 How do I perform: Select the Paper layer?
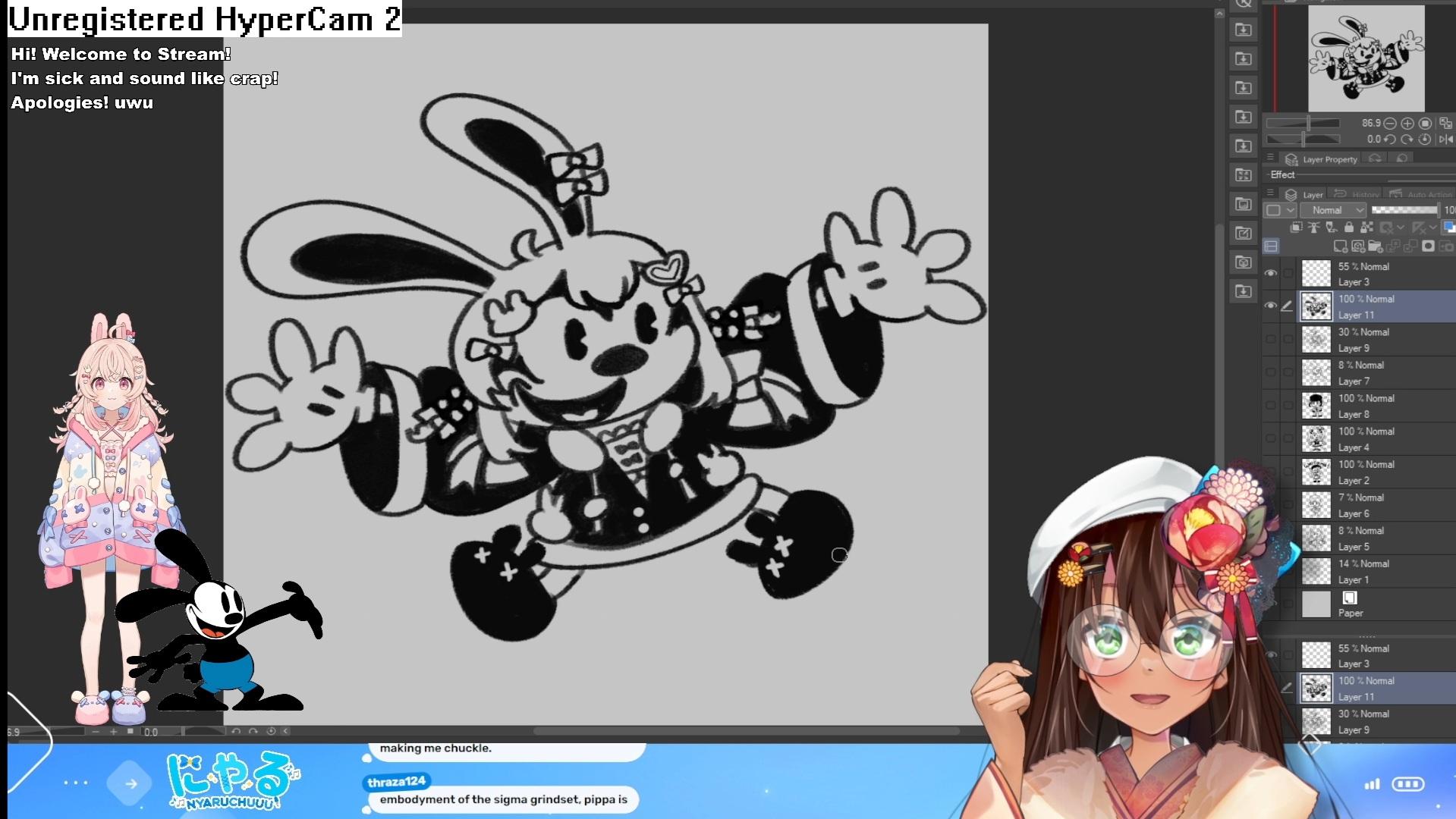tap(1377, 604)
